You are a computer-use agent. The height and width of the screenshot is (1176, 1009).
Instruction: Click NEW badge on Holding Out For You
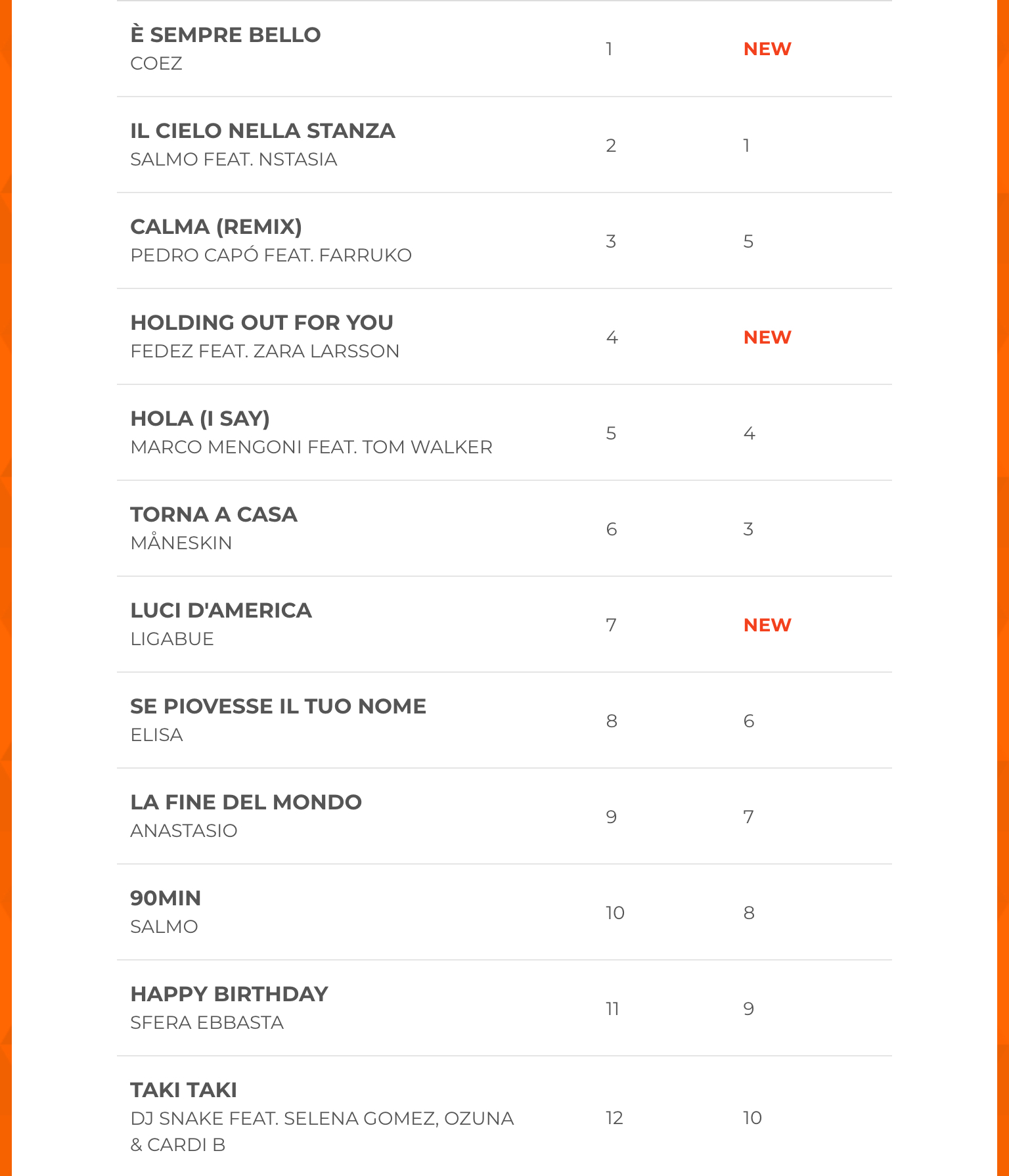(767, 338)
